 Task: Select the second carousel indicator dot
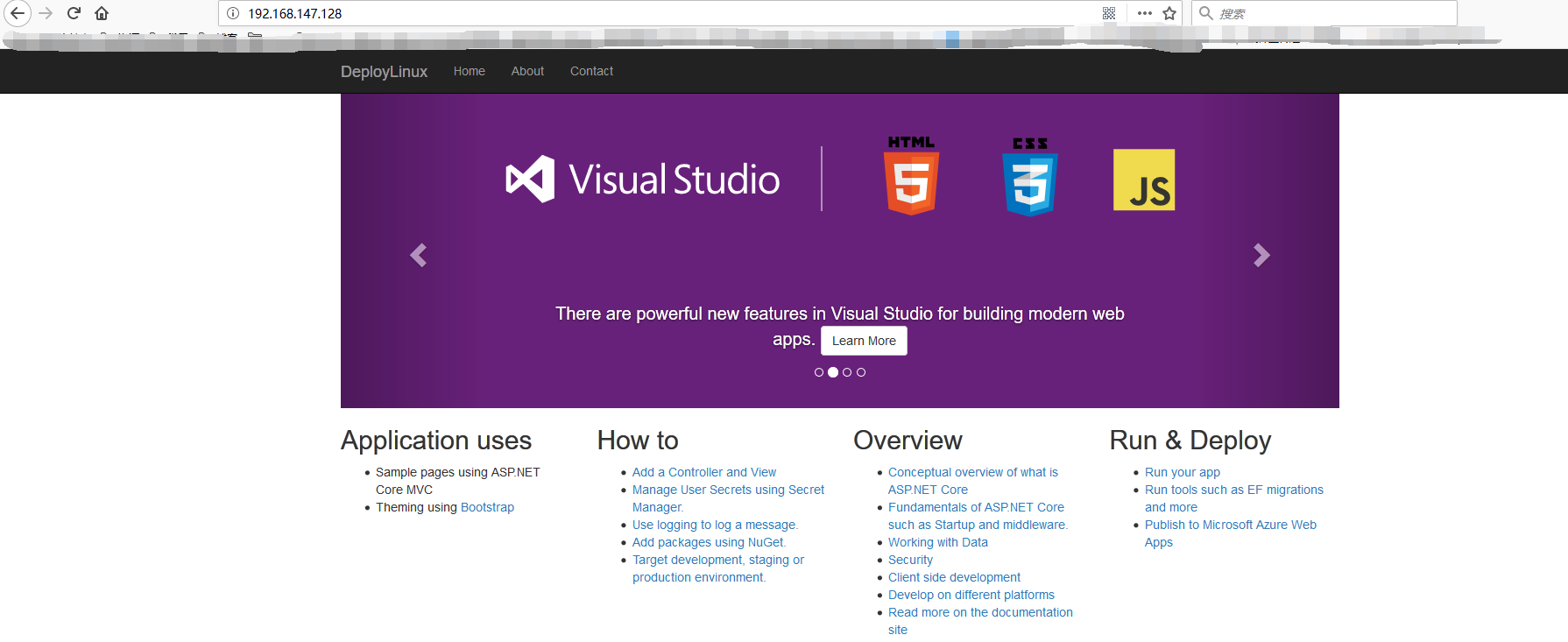pyautogui.click(x=833, y=372)
